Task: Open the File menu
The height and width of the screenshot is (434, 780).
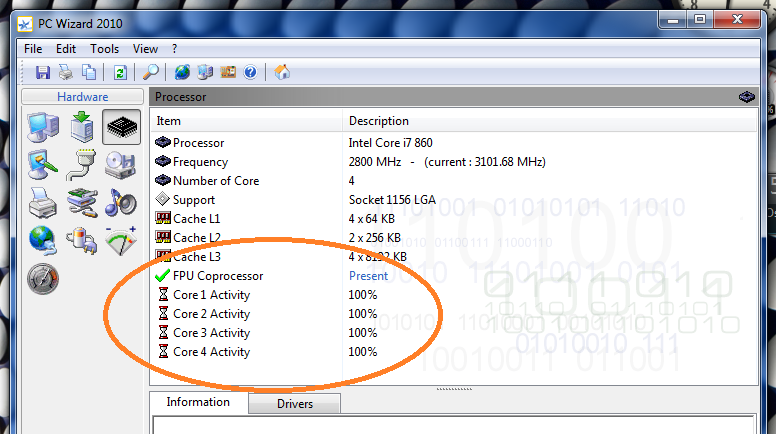Action: pos(33,49)
